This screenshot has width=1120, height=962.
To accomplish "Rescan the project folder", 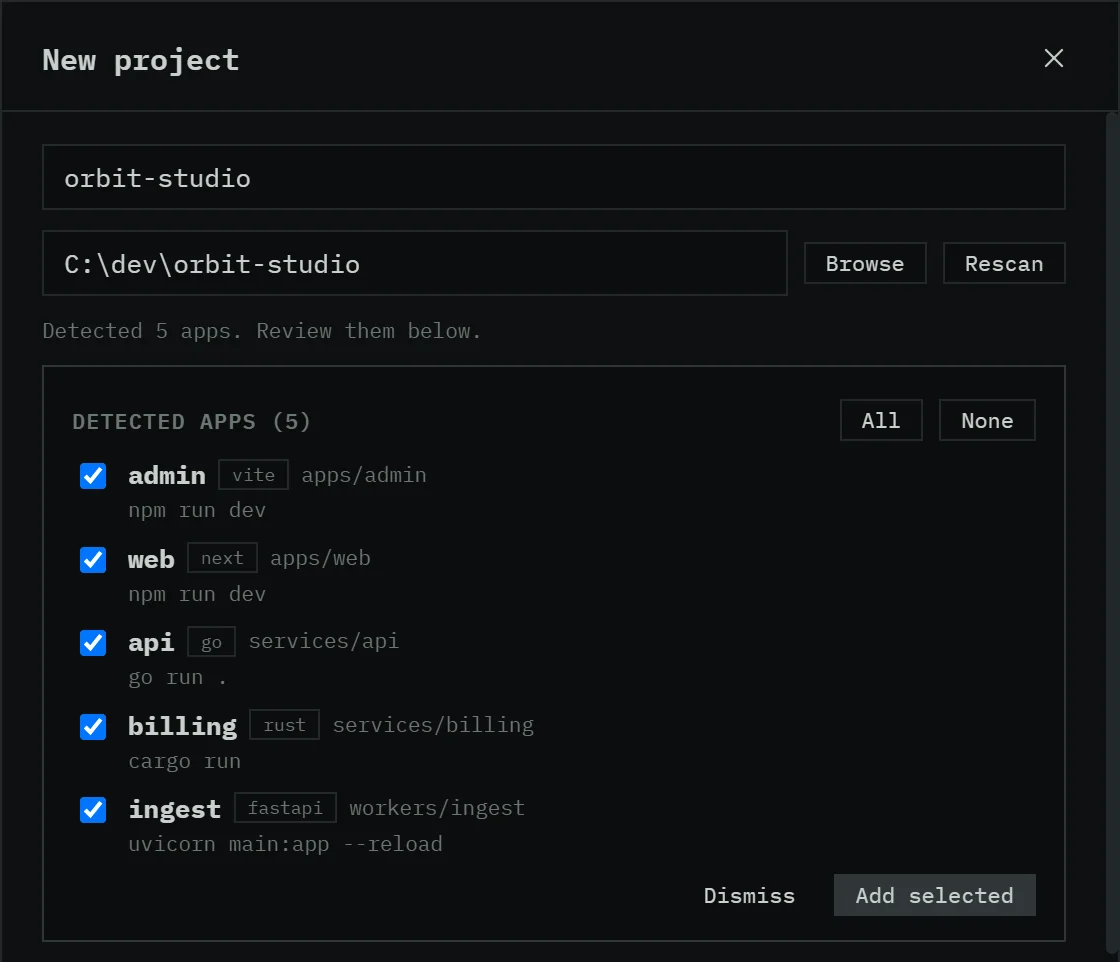I will point(1004,263).
